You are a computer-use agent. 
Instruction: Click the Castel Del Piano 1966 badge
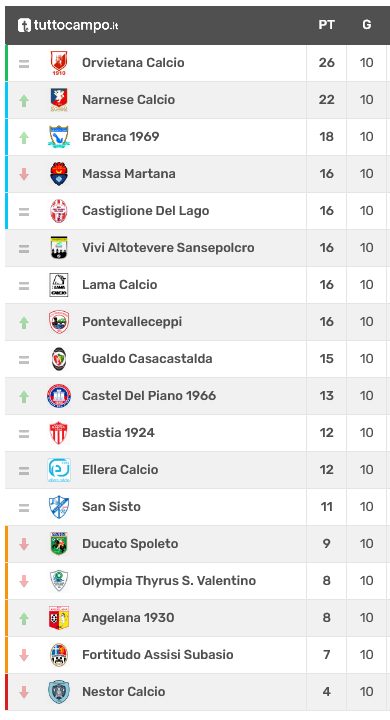click(59, 396)
